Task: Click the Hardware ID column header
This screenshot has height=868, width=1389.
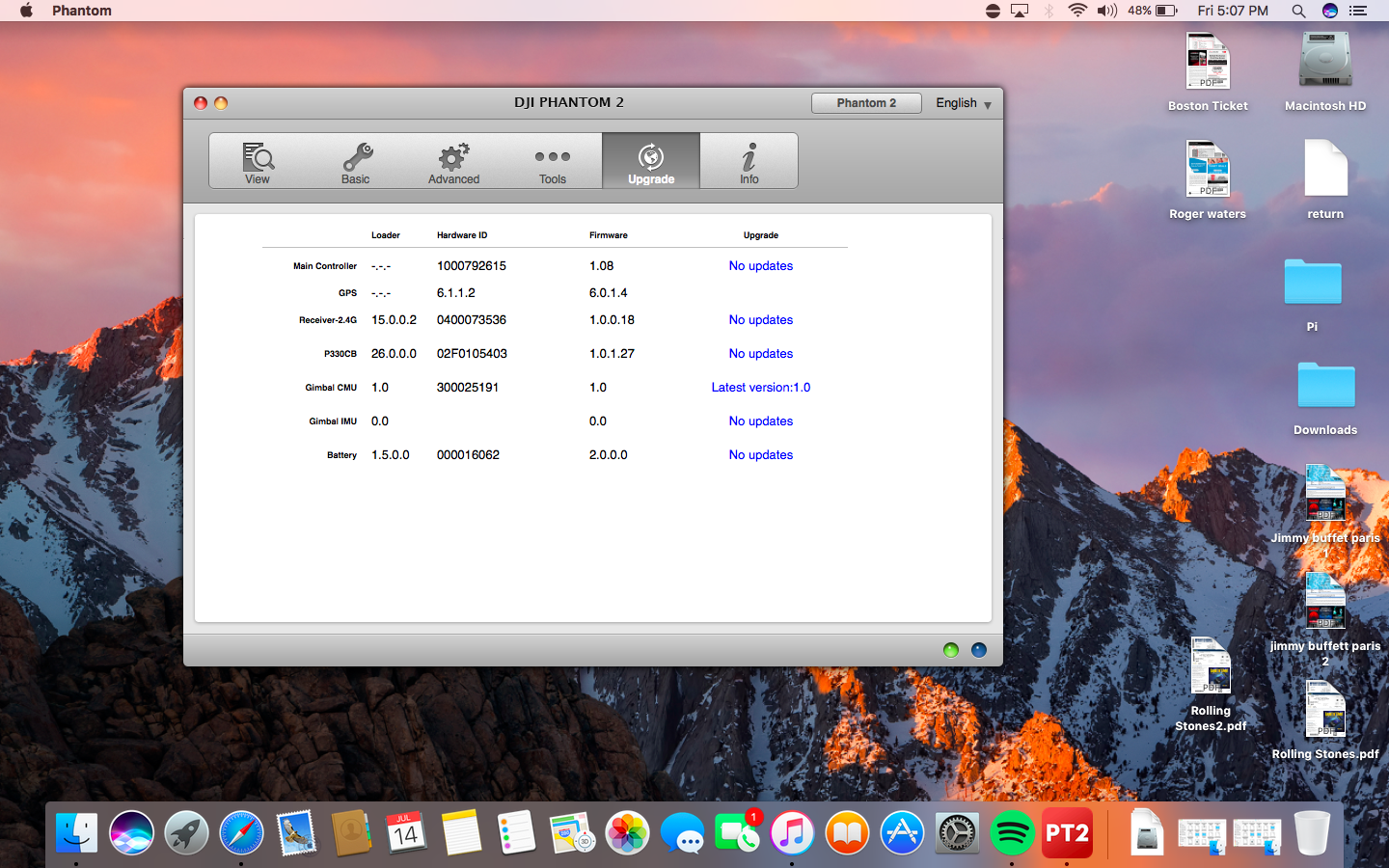Action: (462, 235)
